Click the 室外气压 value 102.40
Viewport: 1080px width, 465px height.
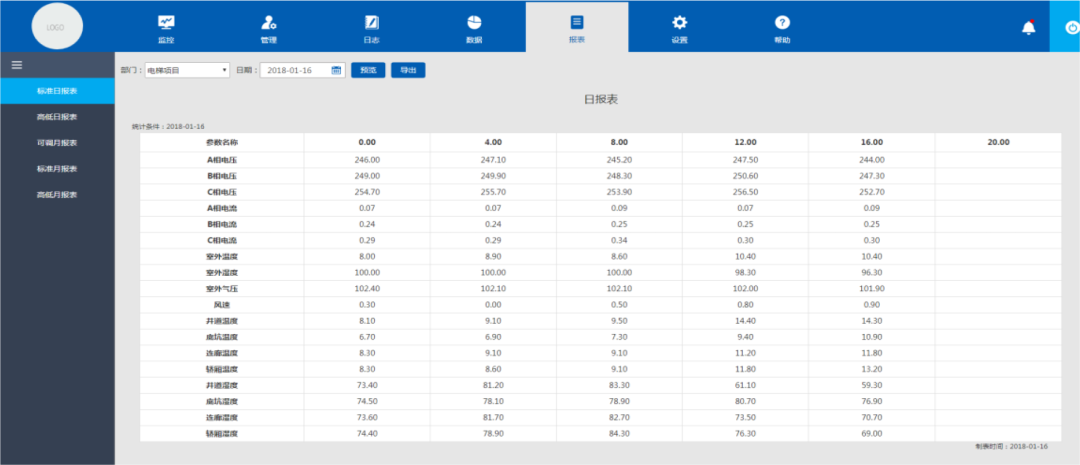[x=367, y=289]
